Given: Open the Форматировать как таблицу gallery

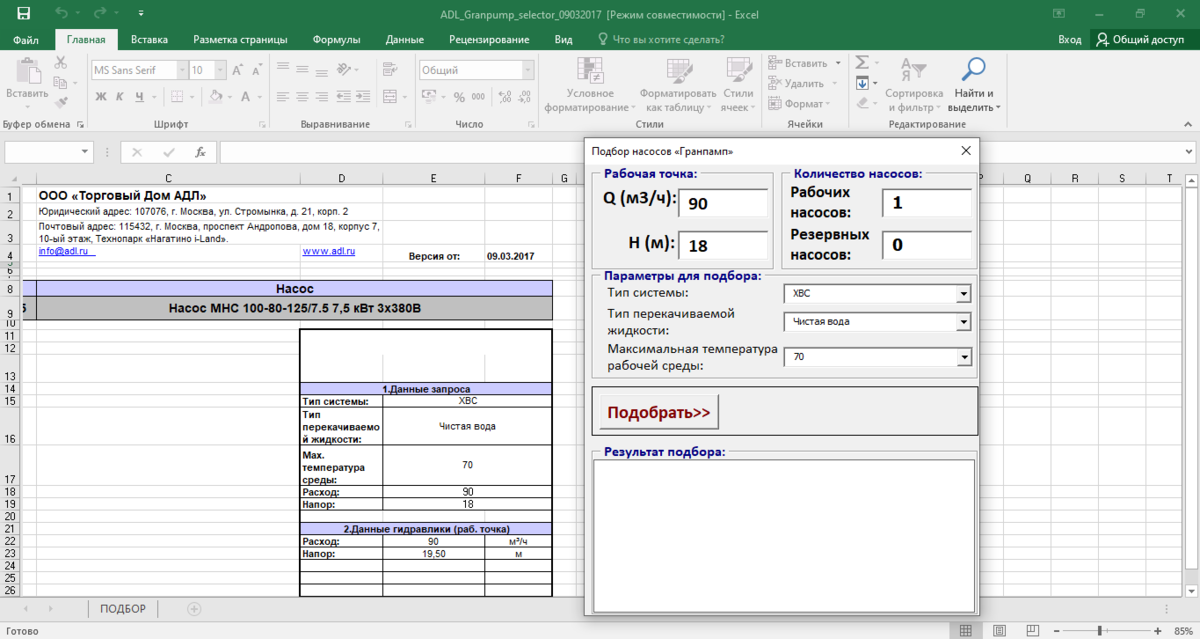Looking at the screenshot, I should pos(679,85).
